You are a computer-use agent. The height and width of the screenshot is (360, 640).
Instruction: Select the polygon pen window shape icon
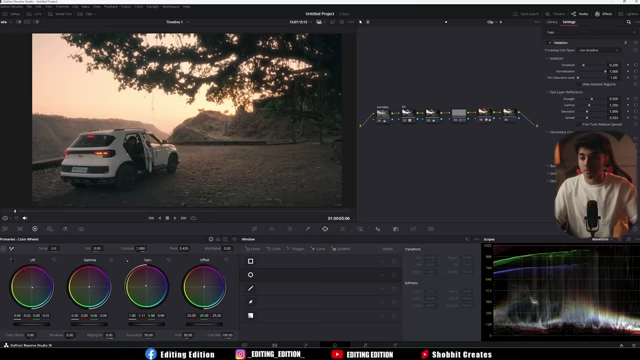(x=251, y=288)
